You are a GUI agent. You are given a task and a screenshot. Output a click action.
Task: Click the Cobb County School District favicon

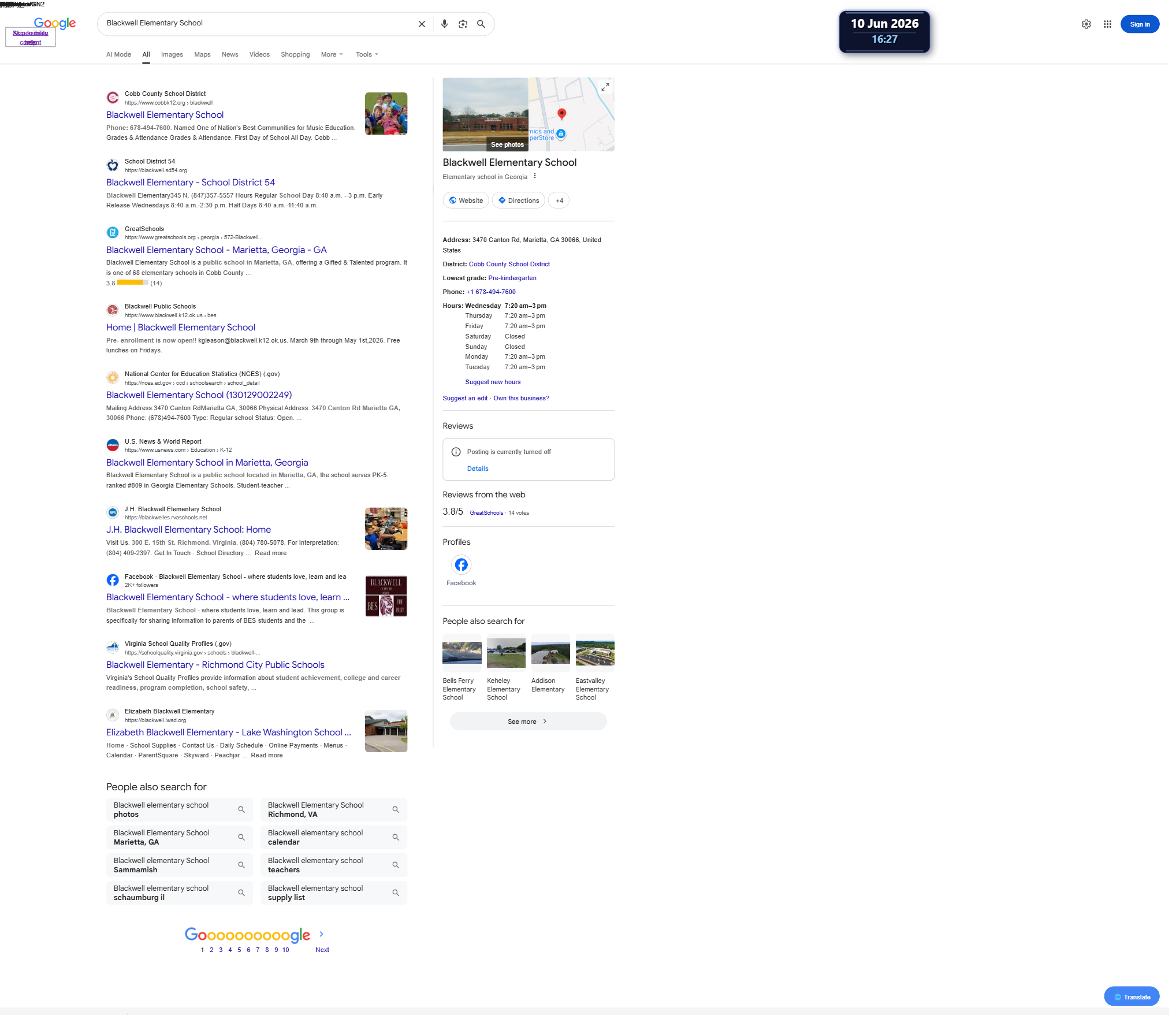[x=113, y=98]
